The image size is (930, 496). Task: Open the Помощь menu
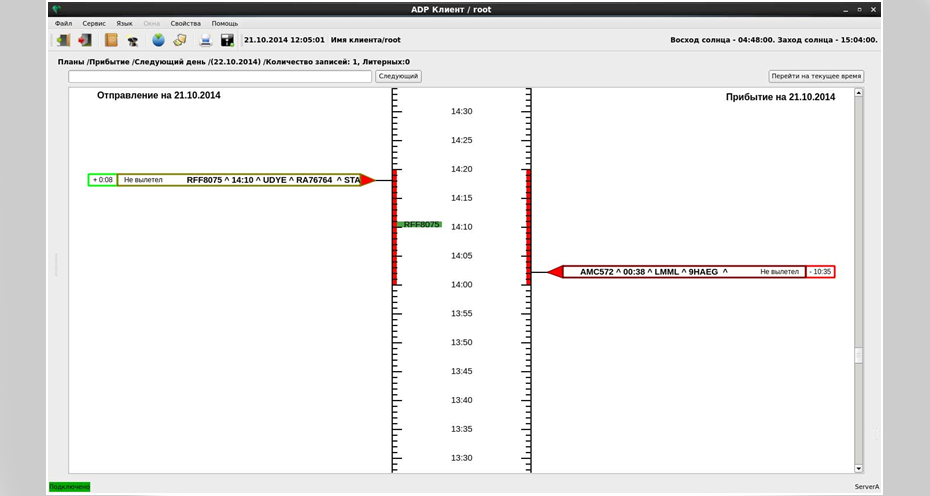[224, 23]
